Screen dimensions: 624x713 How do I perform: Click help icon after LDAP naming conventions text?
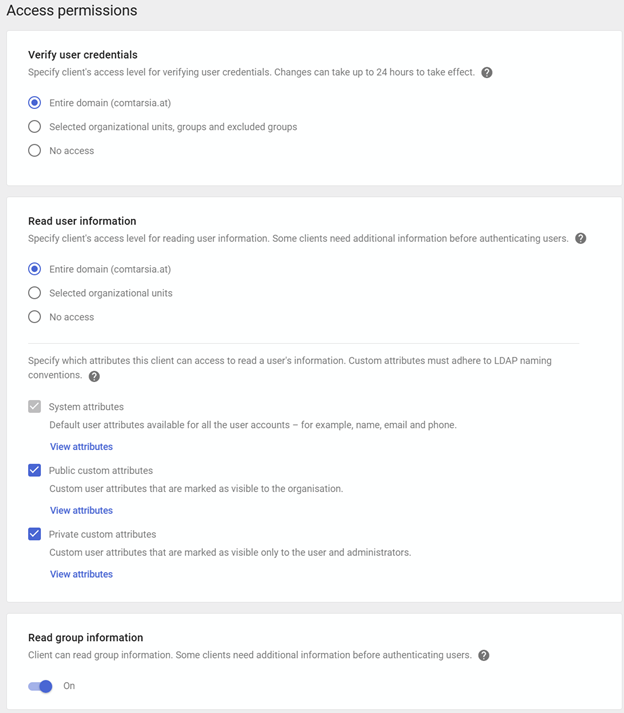(95, 376)
